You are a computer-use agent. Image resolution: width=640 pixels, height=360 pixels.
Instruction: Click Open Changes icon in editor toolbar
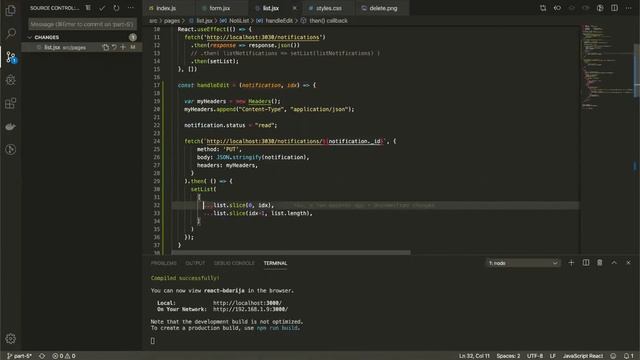[543, 8]
